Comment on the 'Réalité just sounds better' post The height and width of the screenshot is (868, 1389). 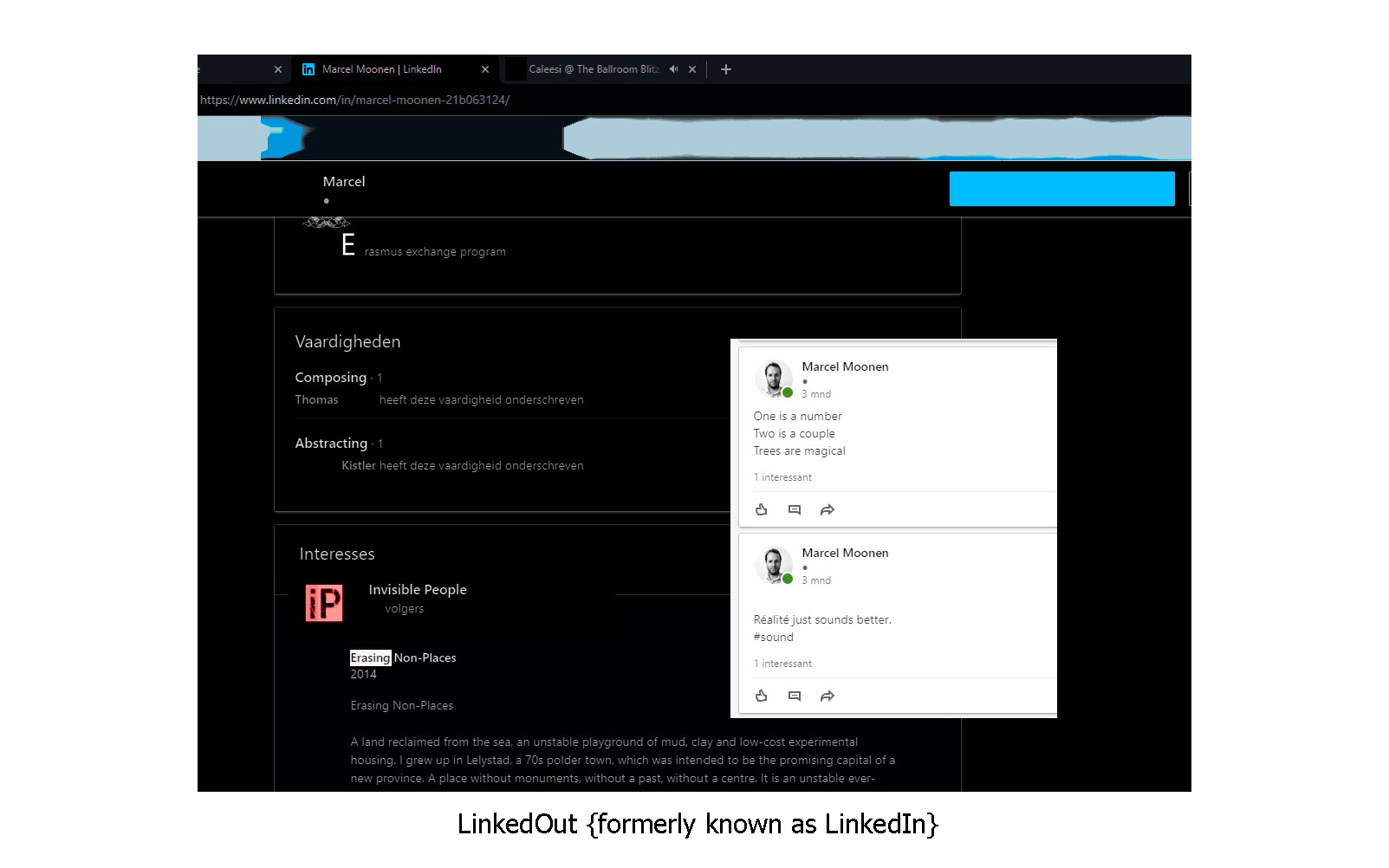click(x=795, y=696)
